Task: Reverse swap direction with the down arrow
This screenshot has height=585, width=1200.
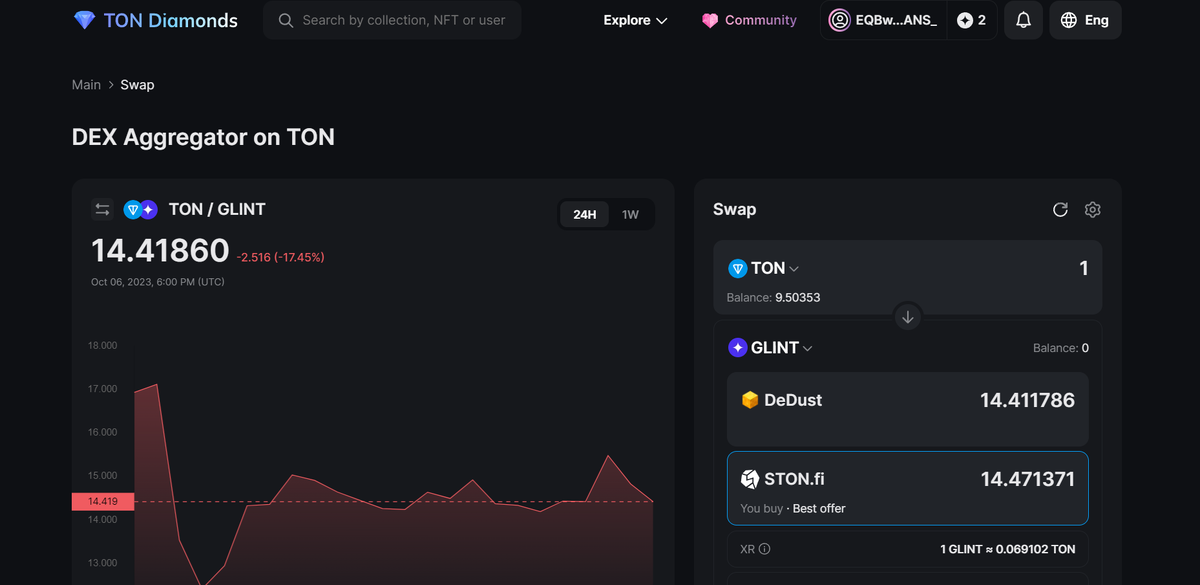Action: pos(908,317)
